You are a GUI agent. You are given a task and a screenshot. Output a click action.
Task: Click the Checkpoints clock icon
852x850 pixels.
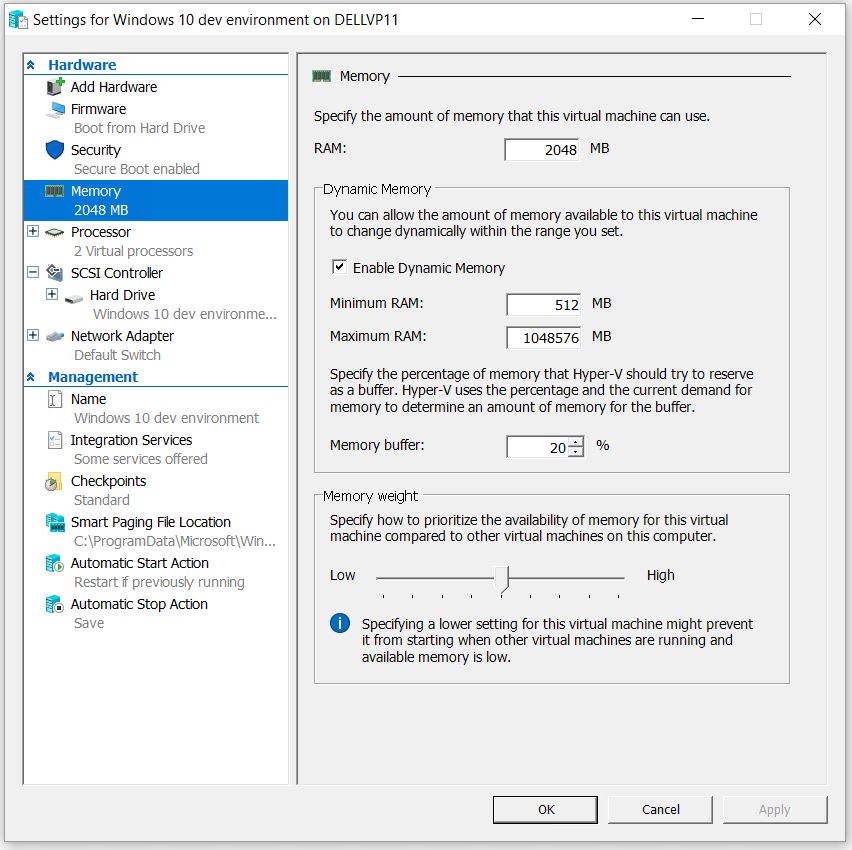tap(54, 482)
